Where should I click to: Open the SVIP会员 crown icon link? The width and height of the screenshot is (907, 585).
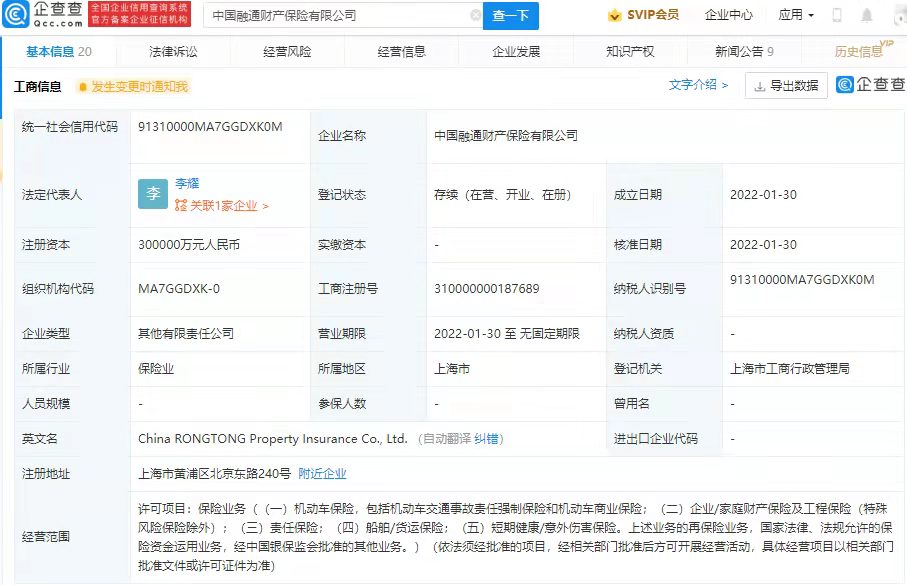tap(644, 15)
